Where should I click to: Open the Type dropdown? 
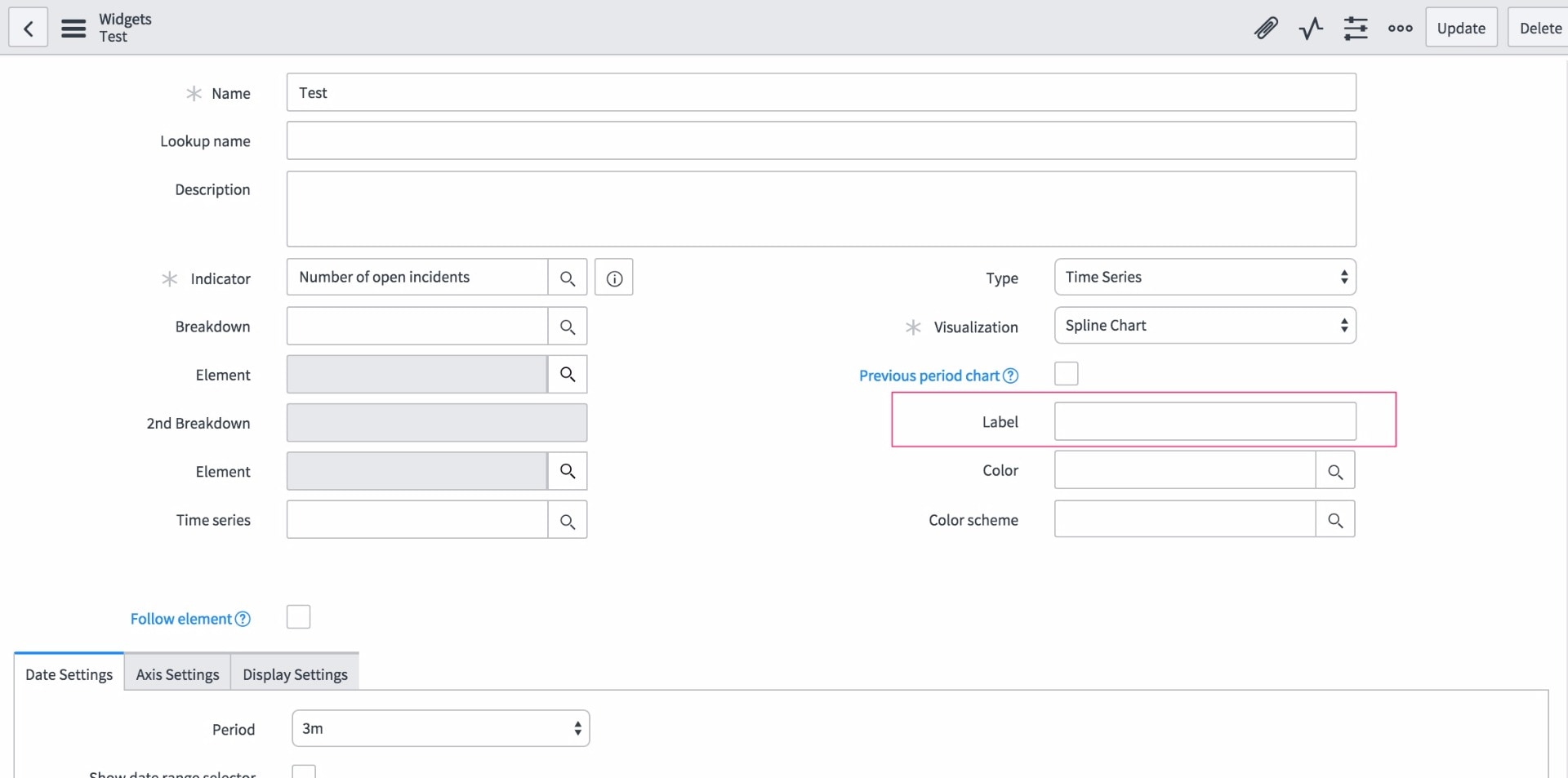(1205, 277)
